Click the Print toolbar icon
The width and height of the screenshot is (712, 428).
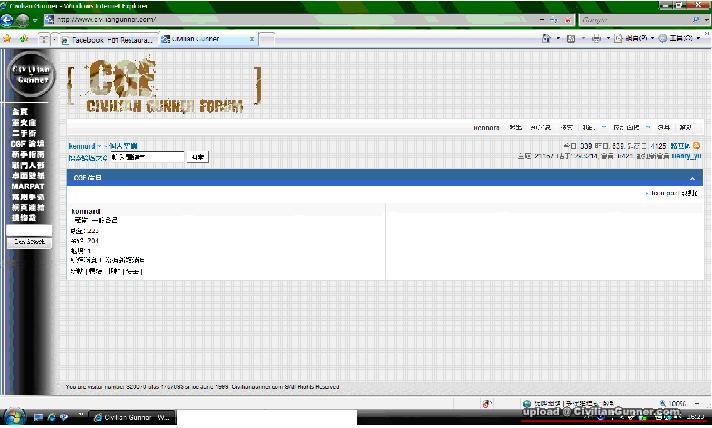click(x=595, y=39)
